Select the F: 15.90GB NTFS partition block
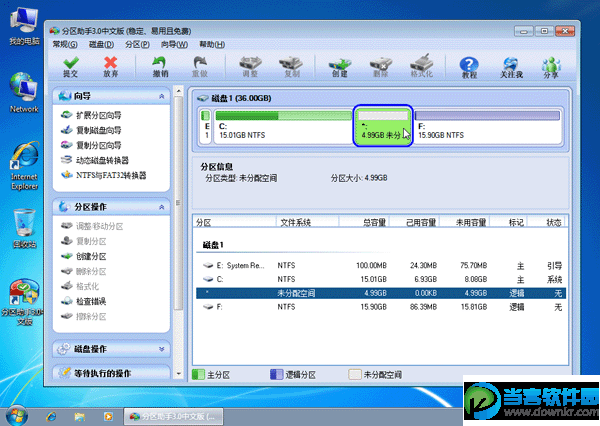Viewport: 600px width, 426px height. click(x=487, y=126)
